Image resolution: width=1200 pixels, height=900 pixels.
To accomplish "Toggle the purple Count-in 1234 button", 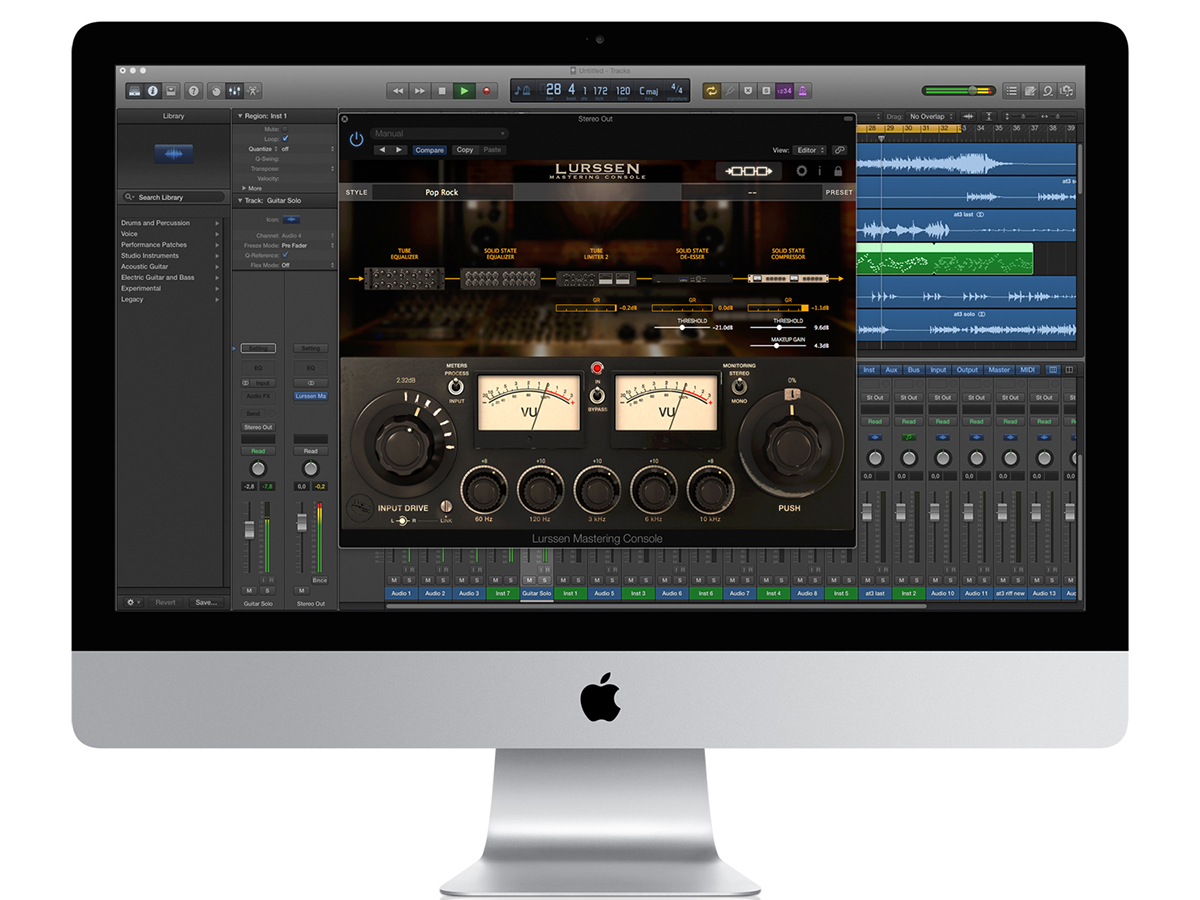I will [x=785, y=90].
